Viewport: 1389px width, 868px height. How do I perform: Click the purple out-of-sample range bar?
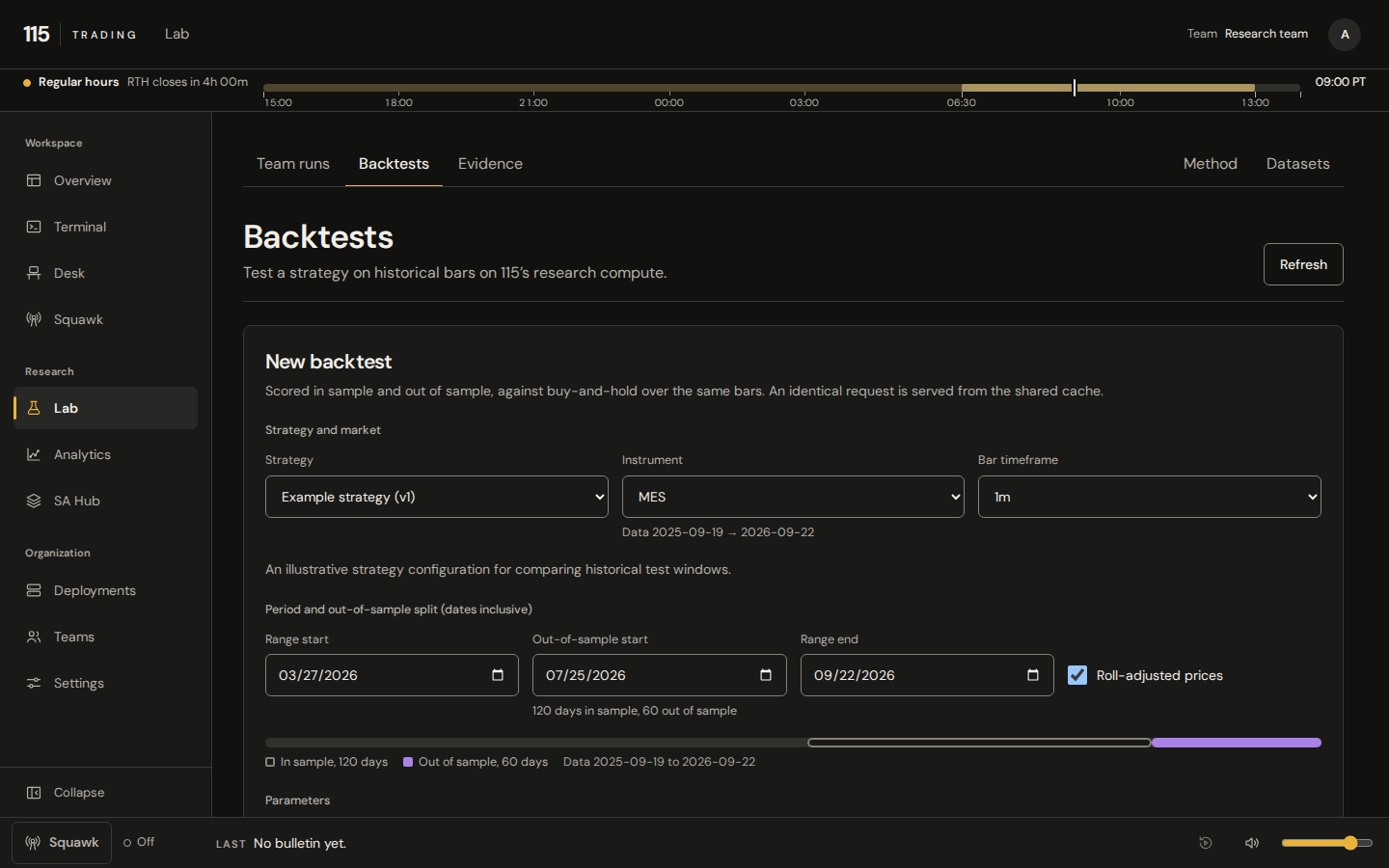(x=1237, y=743)
